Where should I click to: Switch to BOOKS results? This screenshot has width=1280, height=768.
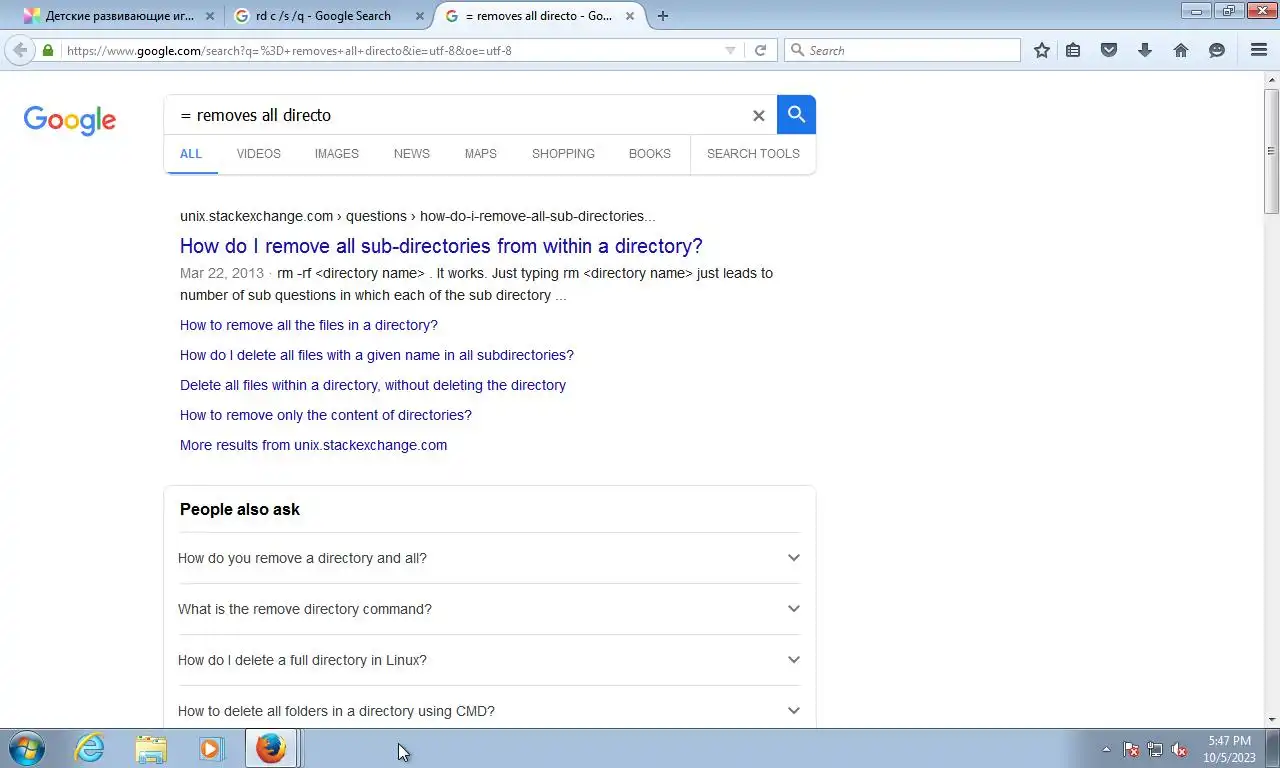coord(649,154)
